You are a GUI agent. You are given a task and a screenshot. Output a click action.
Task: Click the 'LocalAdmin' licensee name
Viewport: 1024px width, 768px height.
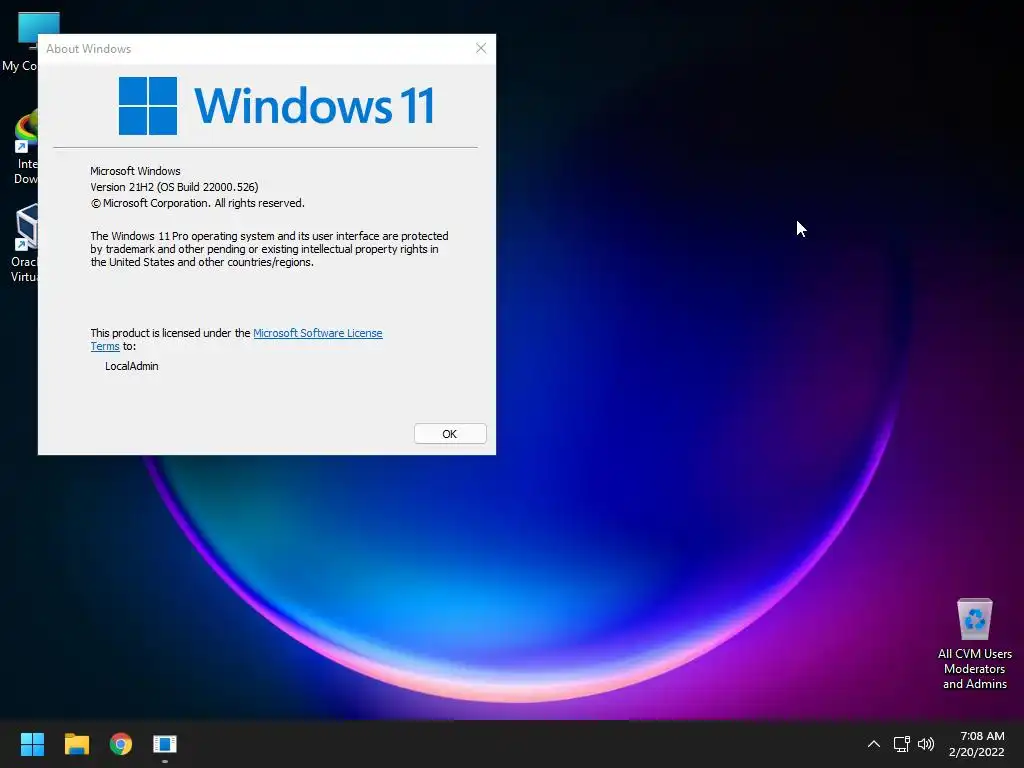131,366
